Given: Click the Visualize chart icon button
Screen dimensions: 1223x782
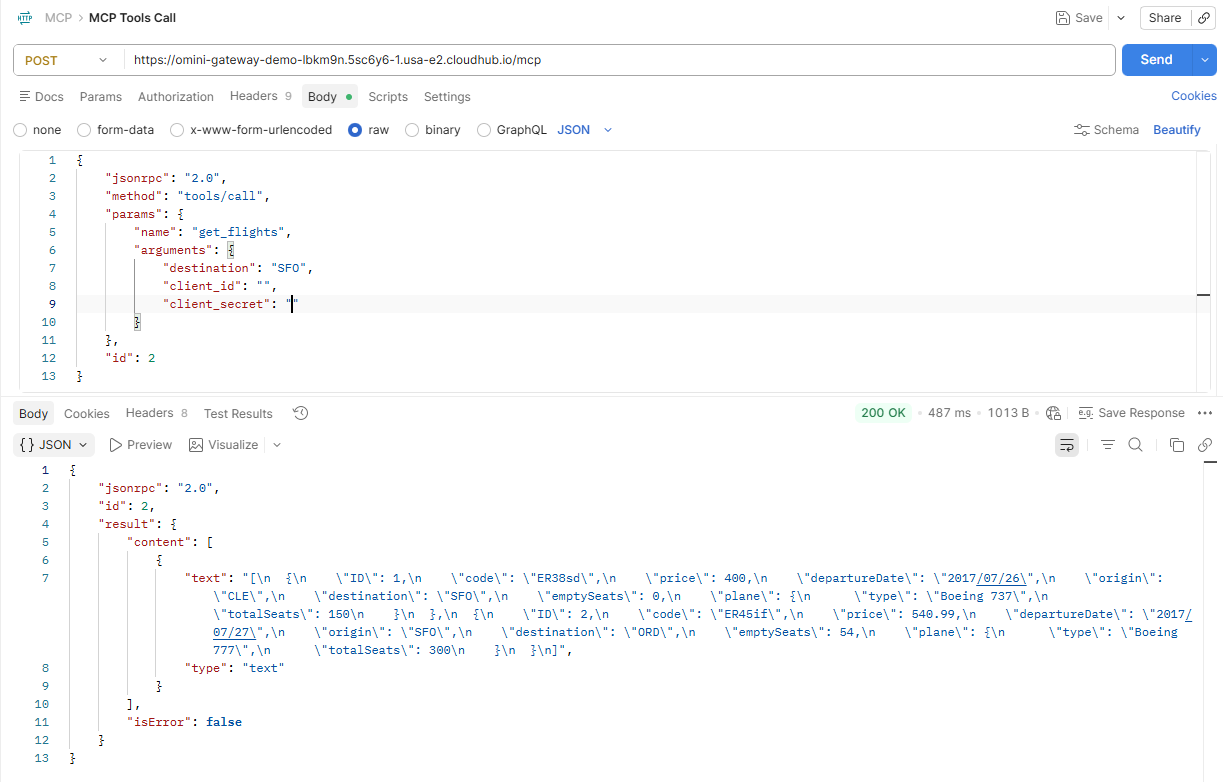Looking at the screenshot, I should 223,445.
